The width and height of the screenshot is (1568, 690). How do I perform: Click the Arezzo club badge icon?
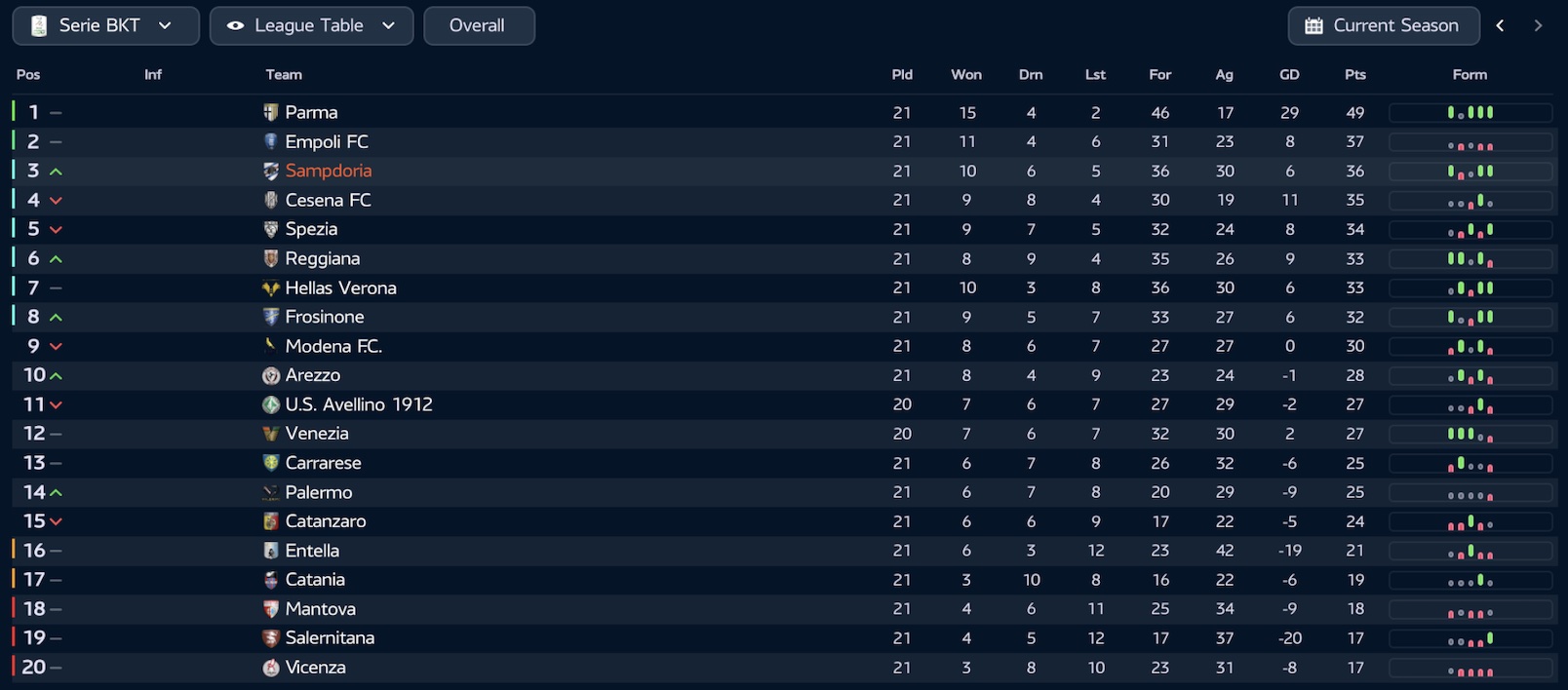coord(271,375)
